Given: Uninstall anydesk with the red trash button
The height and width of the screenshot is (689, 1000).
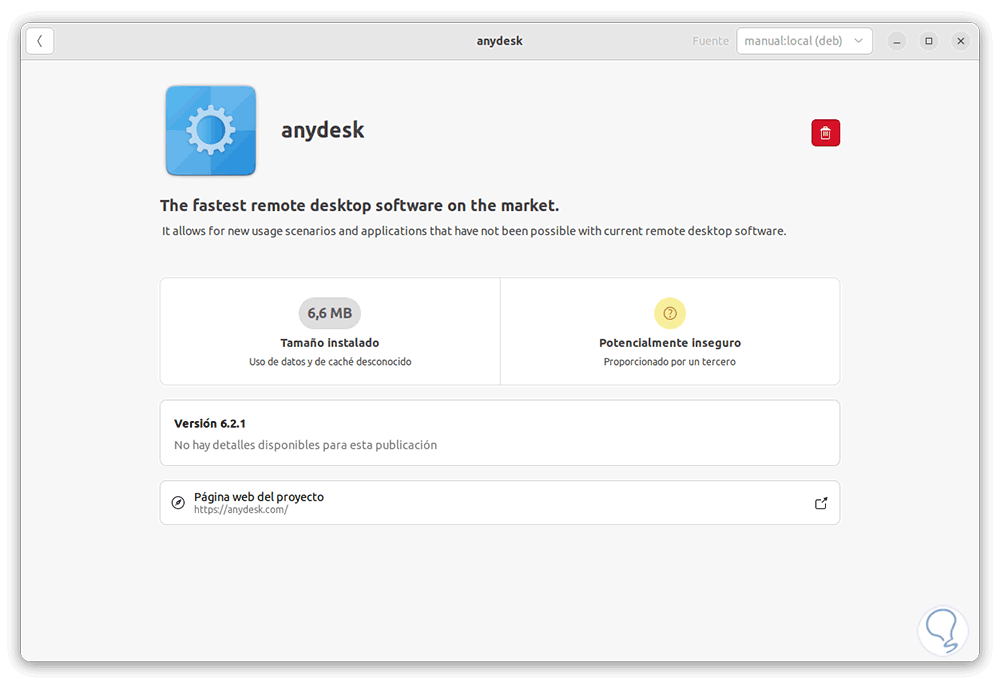Looking at the screenshot, I should (825, 133).
